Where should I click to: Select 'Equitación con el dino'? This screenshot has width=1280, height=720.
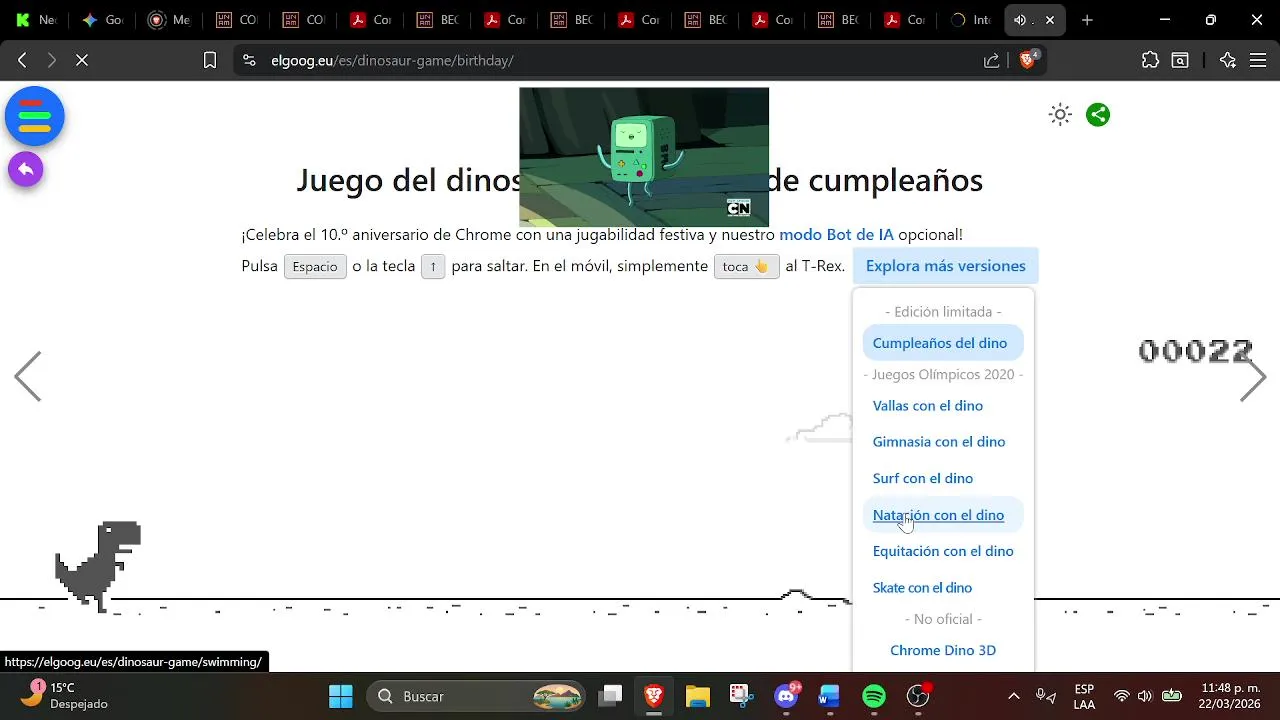tap(943, 551)
